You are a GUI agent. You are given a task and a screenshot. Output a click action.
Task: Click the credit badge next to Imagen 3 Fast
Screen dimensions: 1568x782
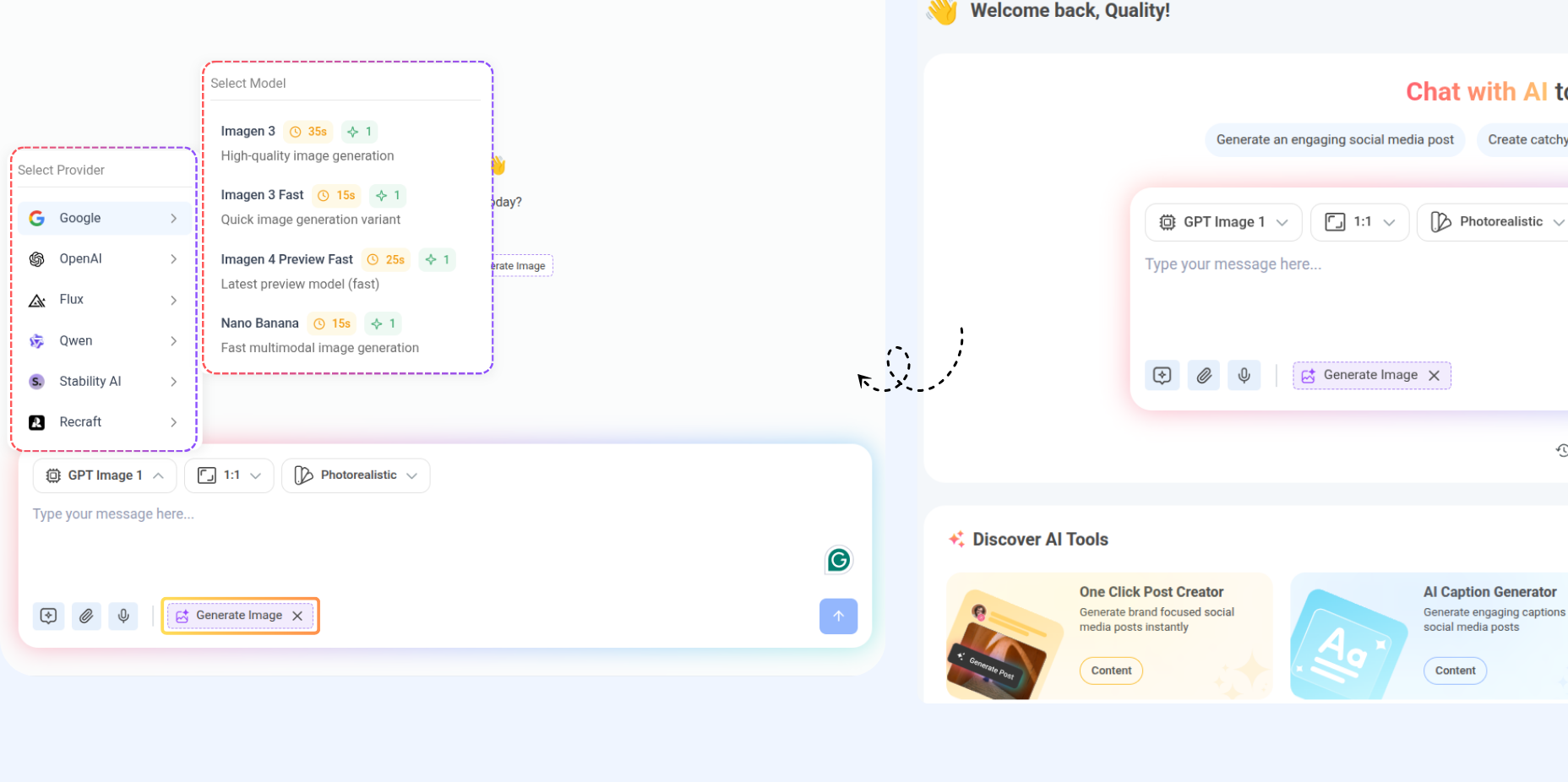coord(388,195)
